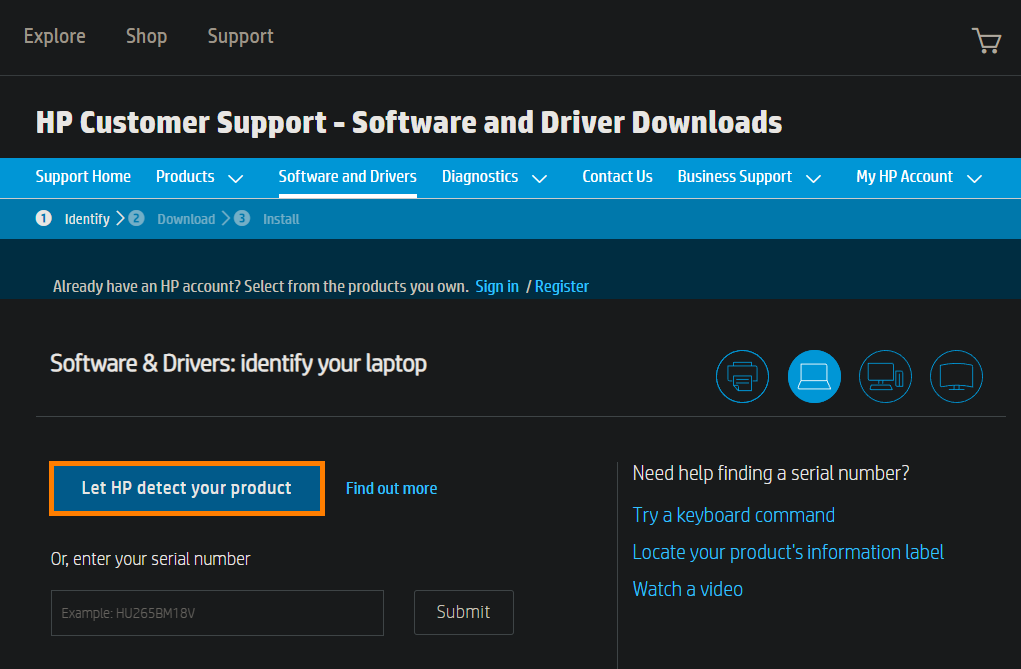Expand the Products dropdown chevron

[x=236, y=178]
